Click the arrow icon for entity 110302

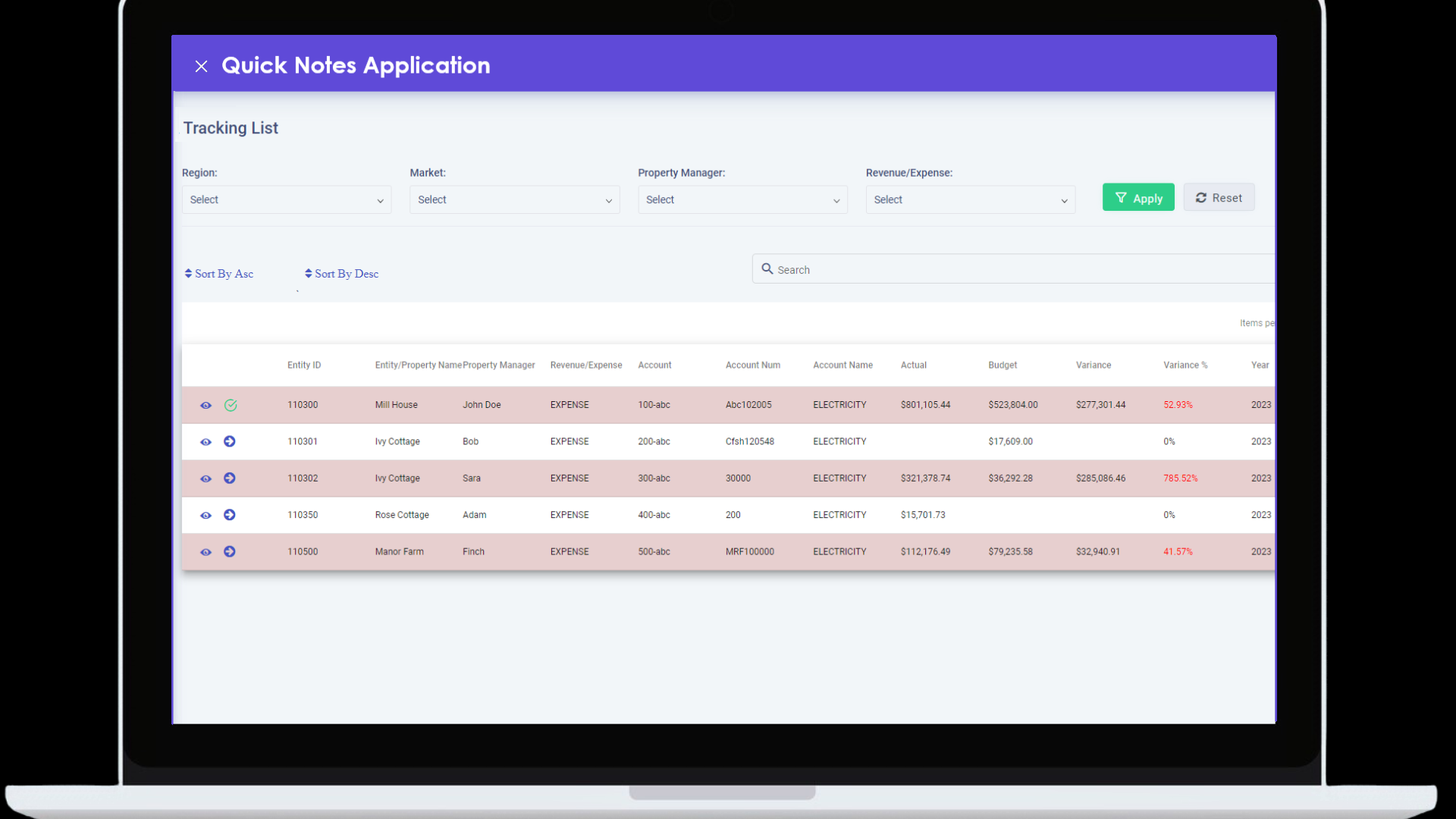(230, 479)
